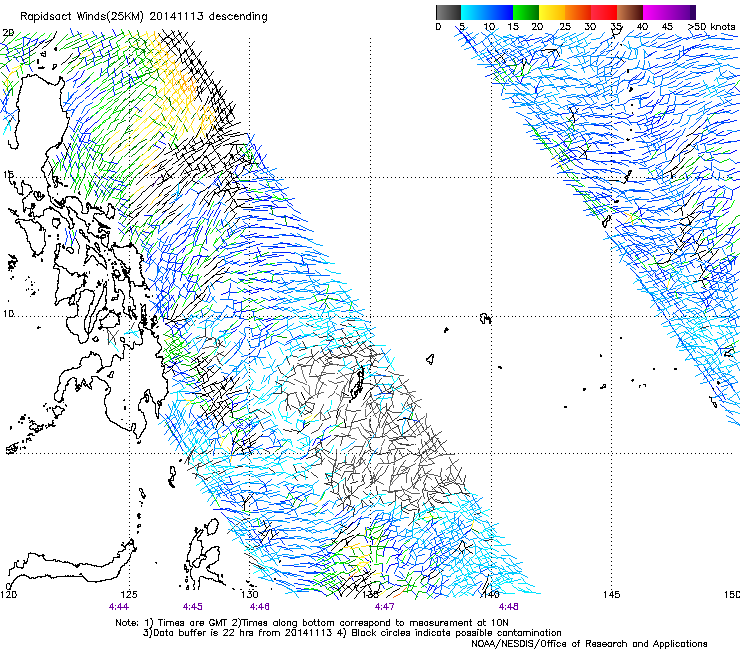Click the 'NOAA/NESDIS/Office of Research and Applications' credit

tap(589, 644)
